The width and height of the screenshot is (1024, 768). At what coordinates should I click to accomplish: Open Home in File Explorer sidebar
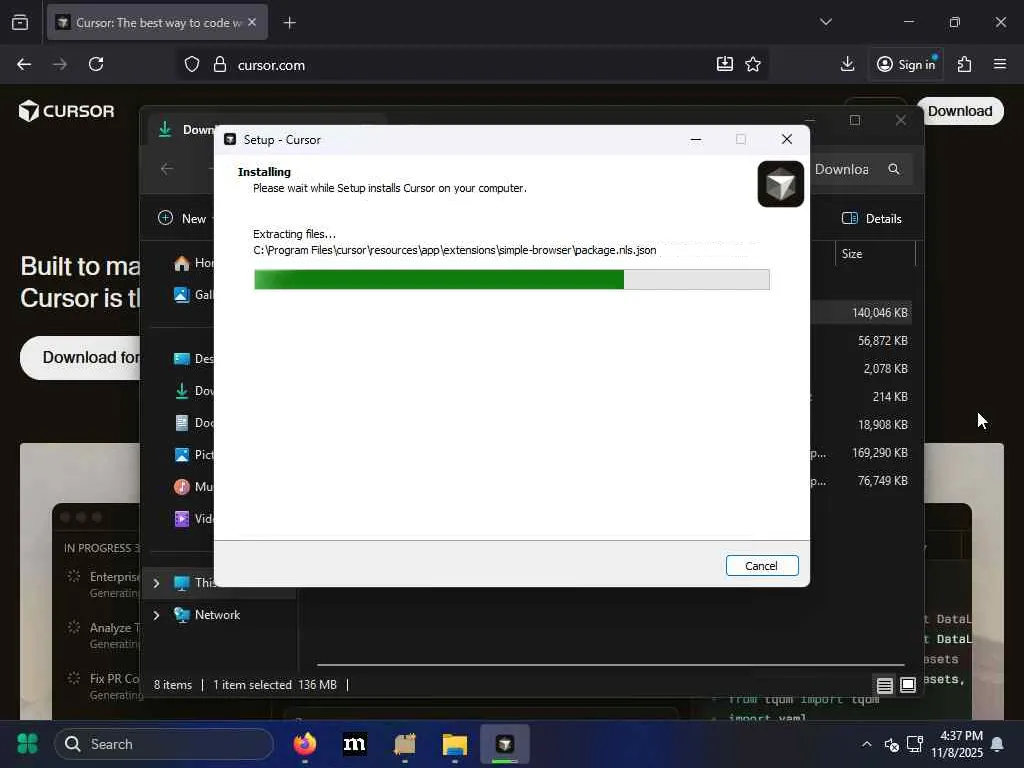click(x=193, y=263)
